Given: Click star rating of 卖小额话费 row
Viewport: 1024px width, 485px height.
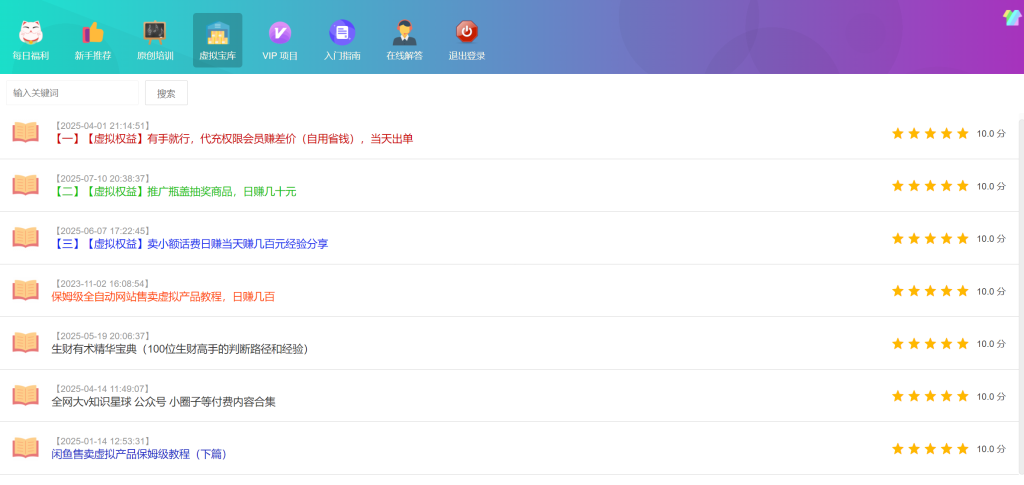Looking at the screenshot, I should (x=930, y=238).
